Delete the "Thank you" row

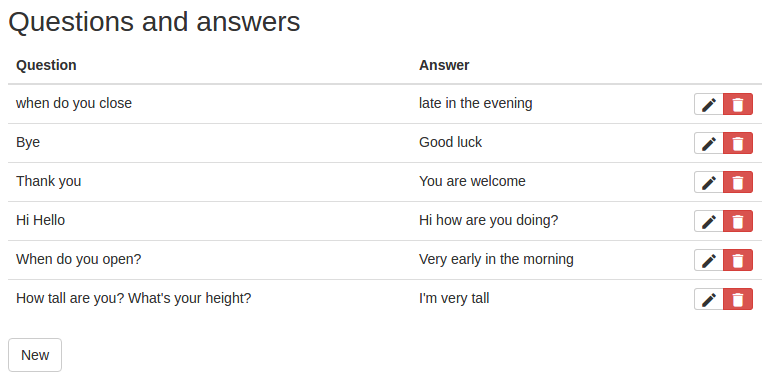738,182
